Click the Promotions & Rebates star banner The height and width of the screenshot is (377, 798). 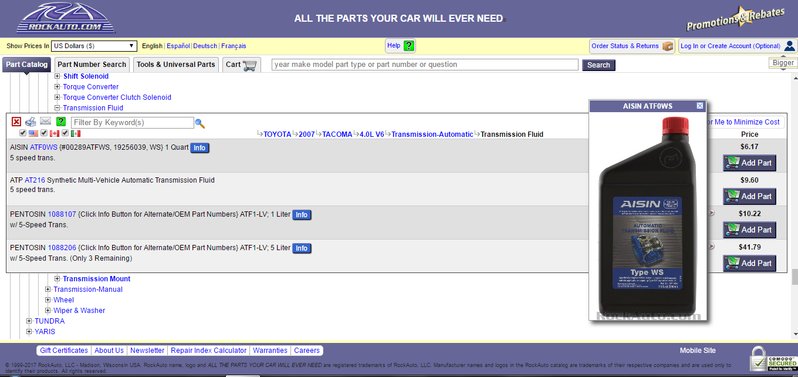(735, 19)
